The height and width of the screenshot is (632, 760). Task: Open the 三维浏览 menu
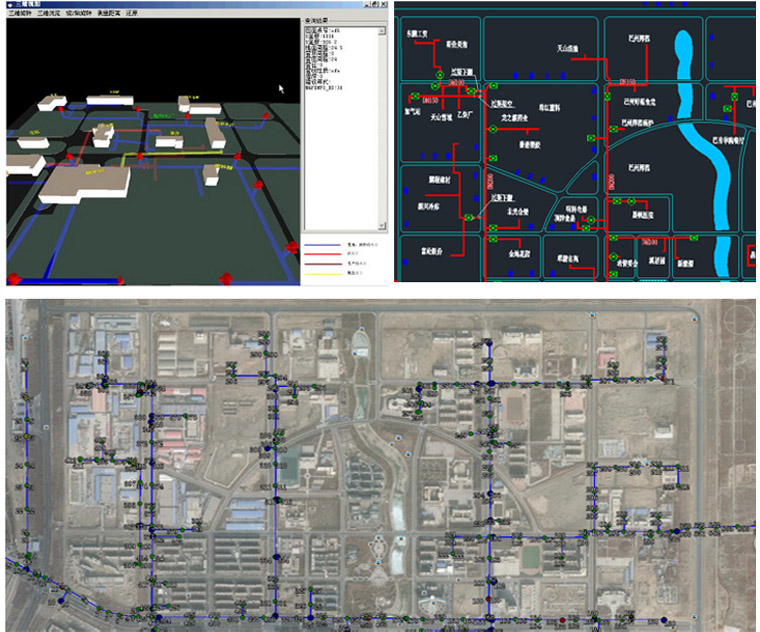tap(50, 14)
